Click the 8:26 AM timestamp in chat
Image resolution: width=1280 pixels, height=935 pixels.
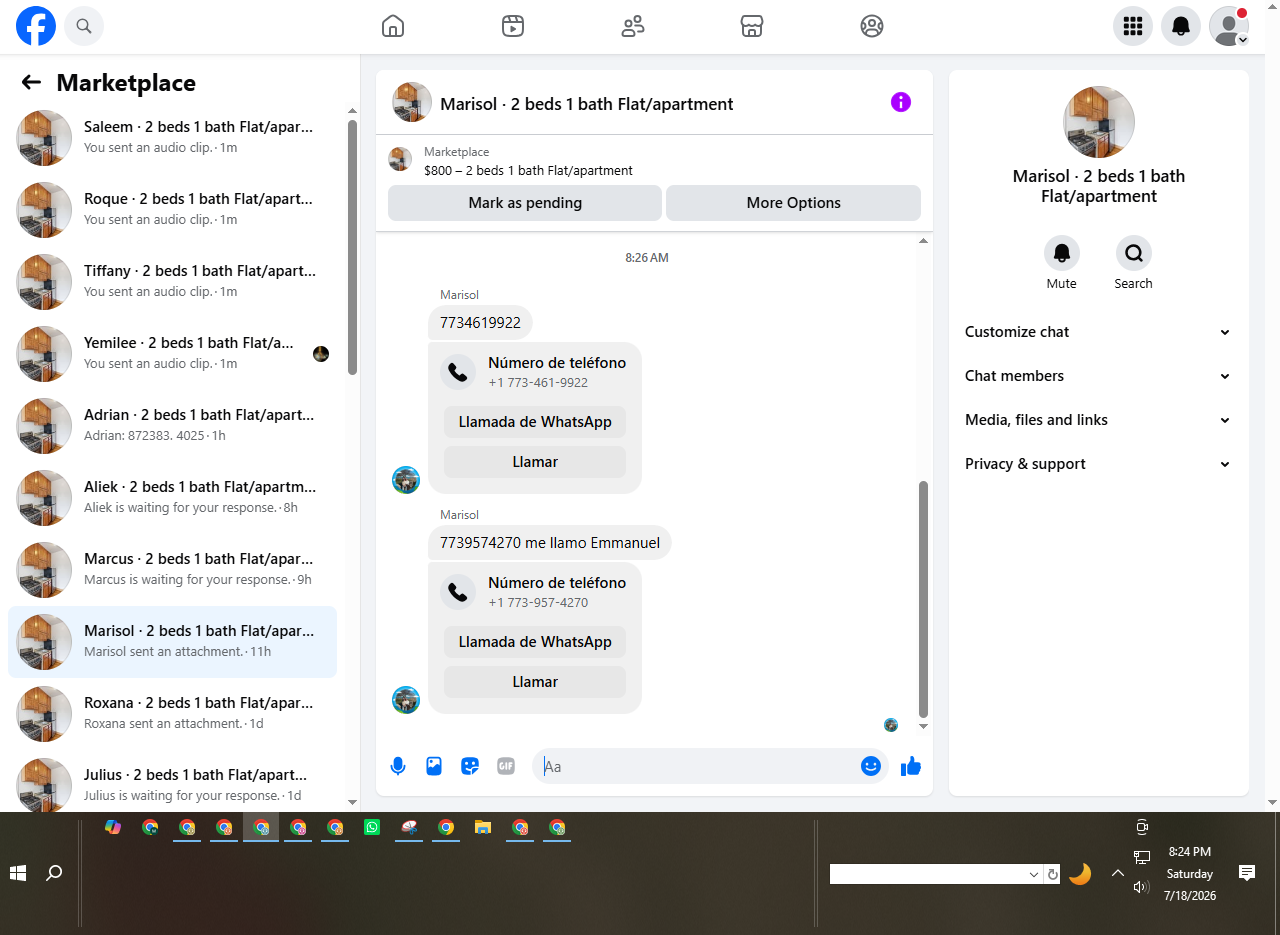click(647, 258)
